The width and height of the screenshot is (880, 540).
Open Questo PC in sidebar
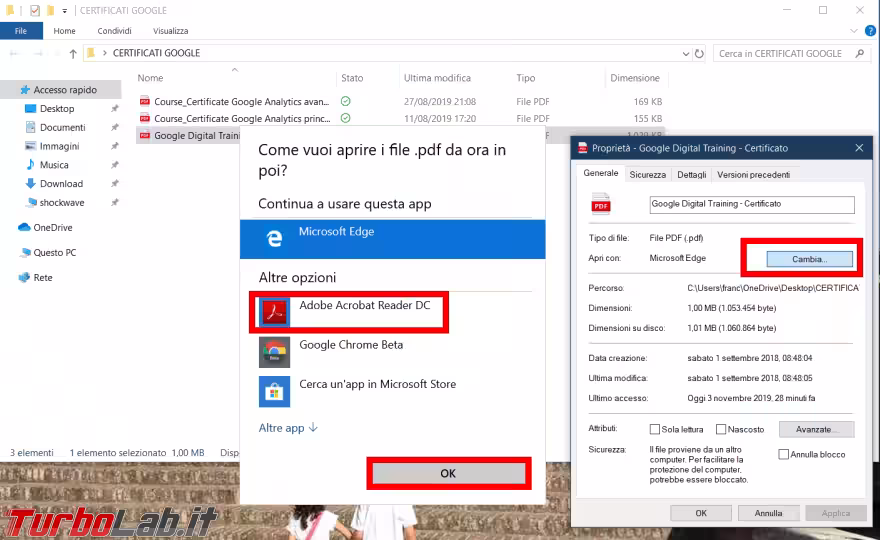pos(54,252)
